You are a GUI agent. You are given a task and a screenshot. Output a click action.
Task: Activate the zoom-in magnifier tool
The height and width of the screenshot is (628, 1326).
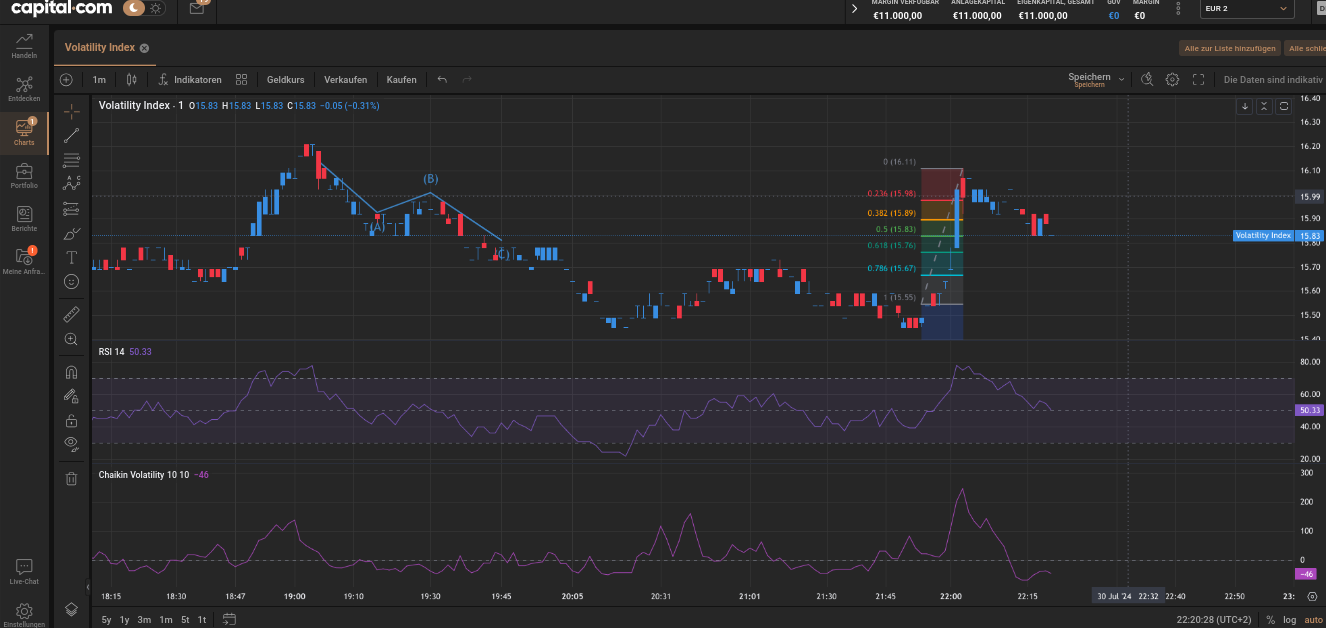[71, 339]
